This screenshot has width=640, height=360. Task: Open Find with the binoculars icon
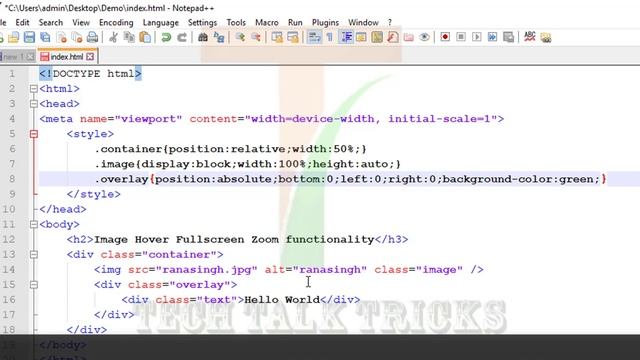click(203, 38)
